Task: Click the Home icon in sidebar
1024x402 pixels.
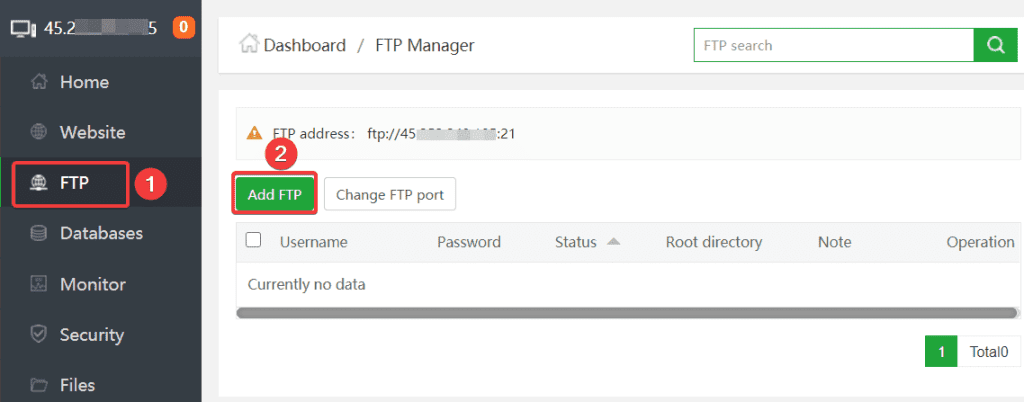Action: pyautogui.click(x=39, y=83)
